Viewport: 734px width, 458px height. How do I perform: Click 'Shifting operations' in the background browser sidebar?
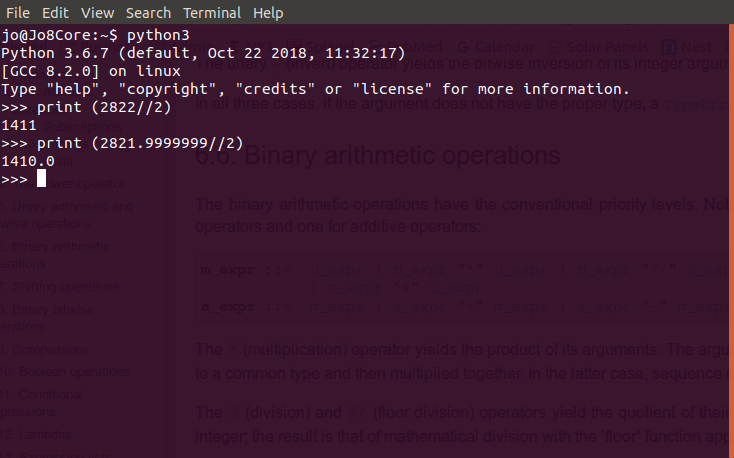(66, 287)
